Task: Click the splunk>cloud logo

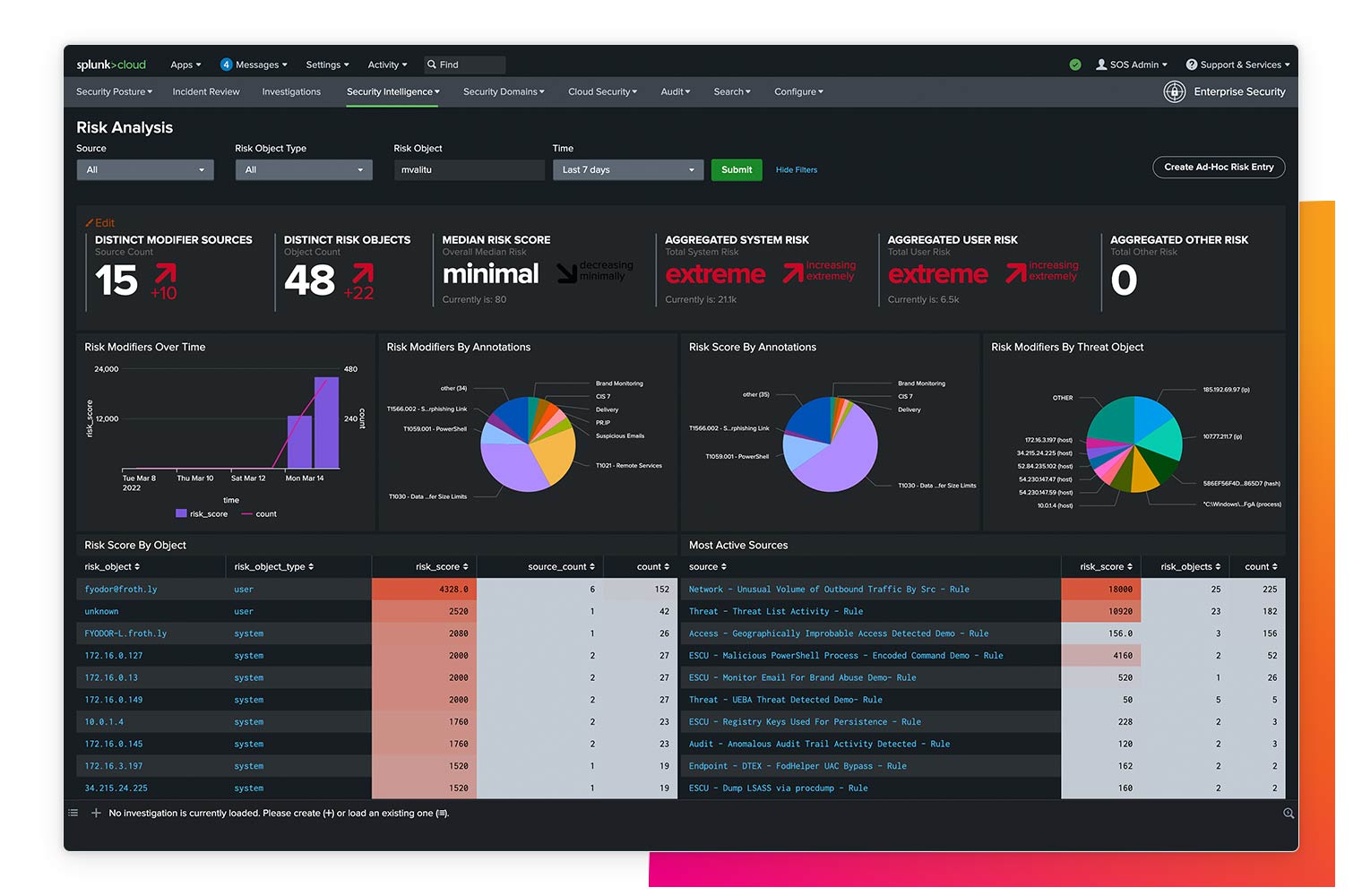Action: pos(110,64)
